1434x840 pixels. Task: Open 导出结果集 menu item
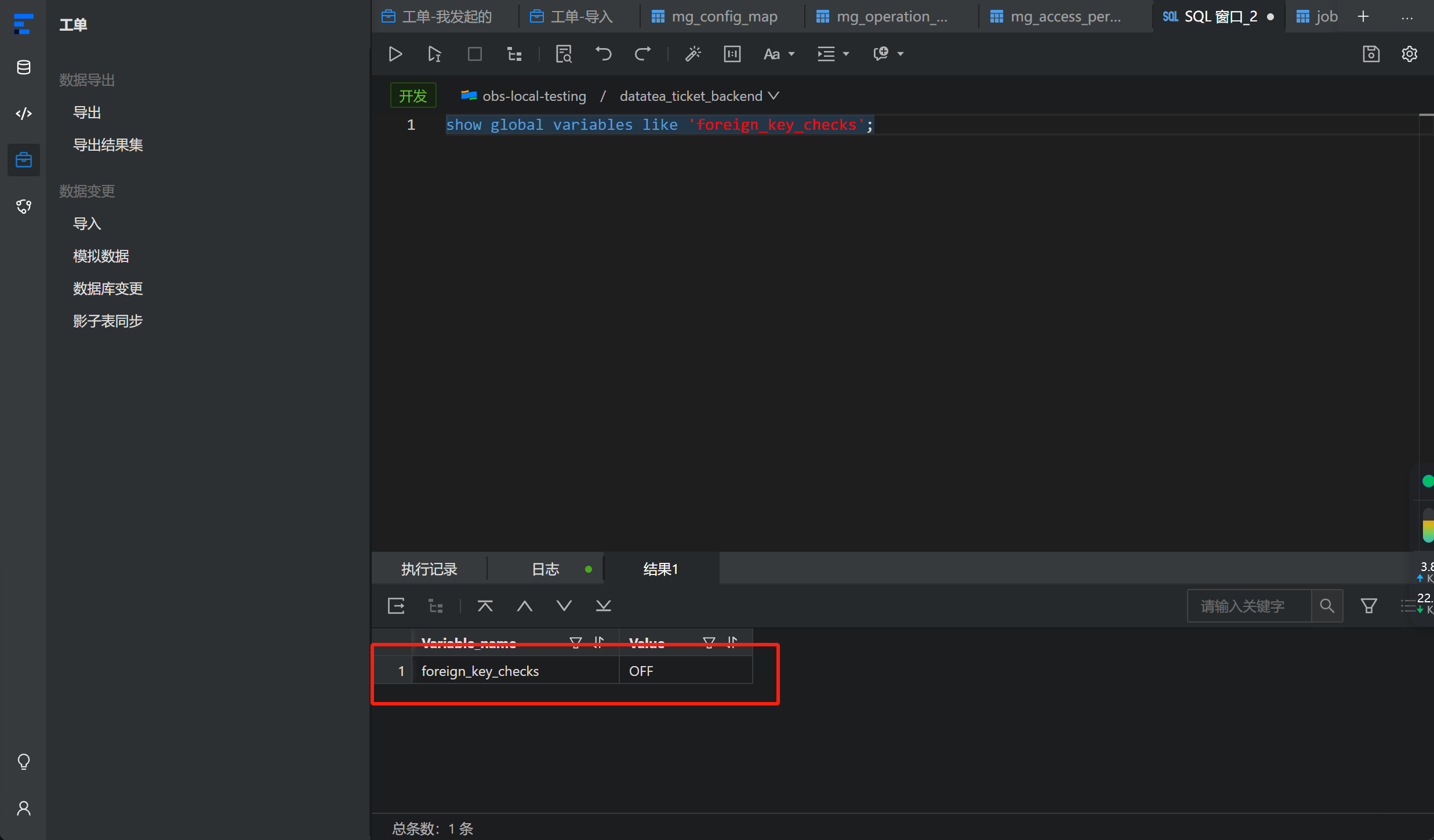(108, 145)
